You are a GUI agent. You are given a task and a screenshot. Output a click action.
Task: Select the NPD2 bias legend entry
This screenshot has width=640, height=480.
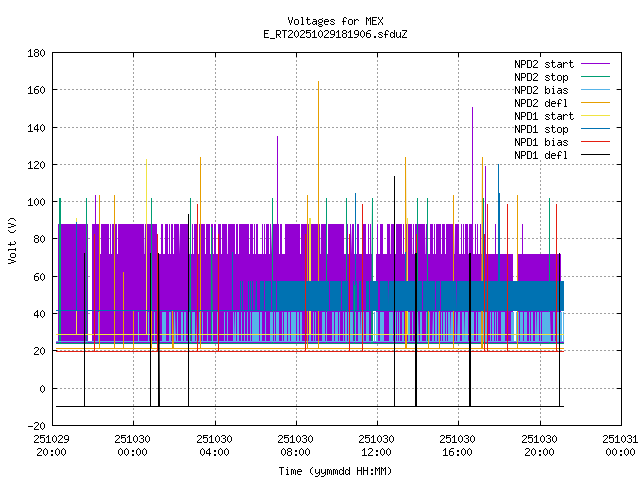coord(543,89)
